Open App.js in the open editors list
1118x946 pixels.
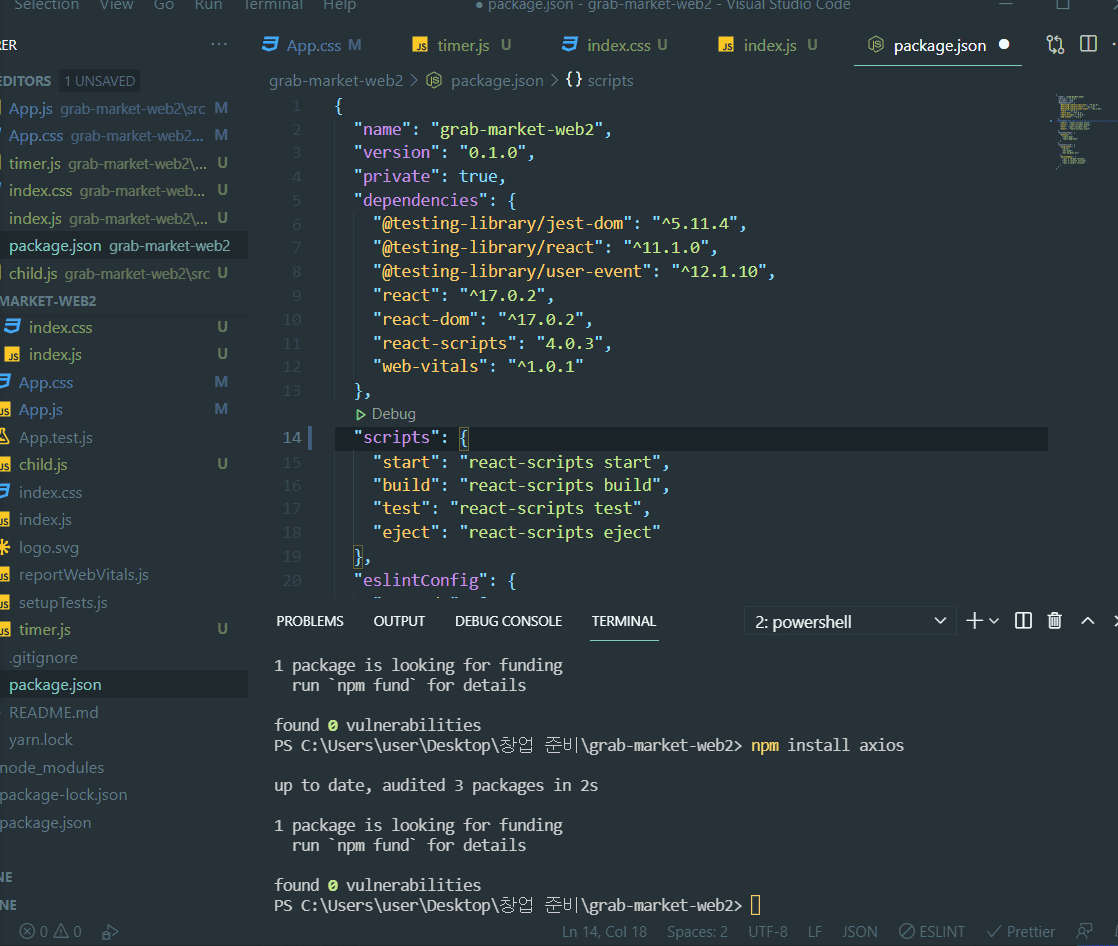124,108
